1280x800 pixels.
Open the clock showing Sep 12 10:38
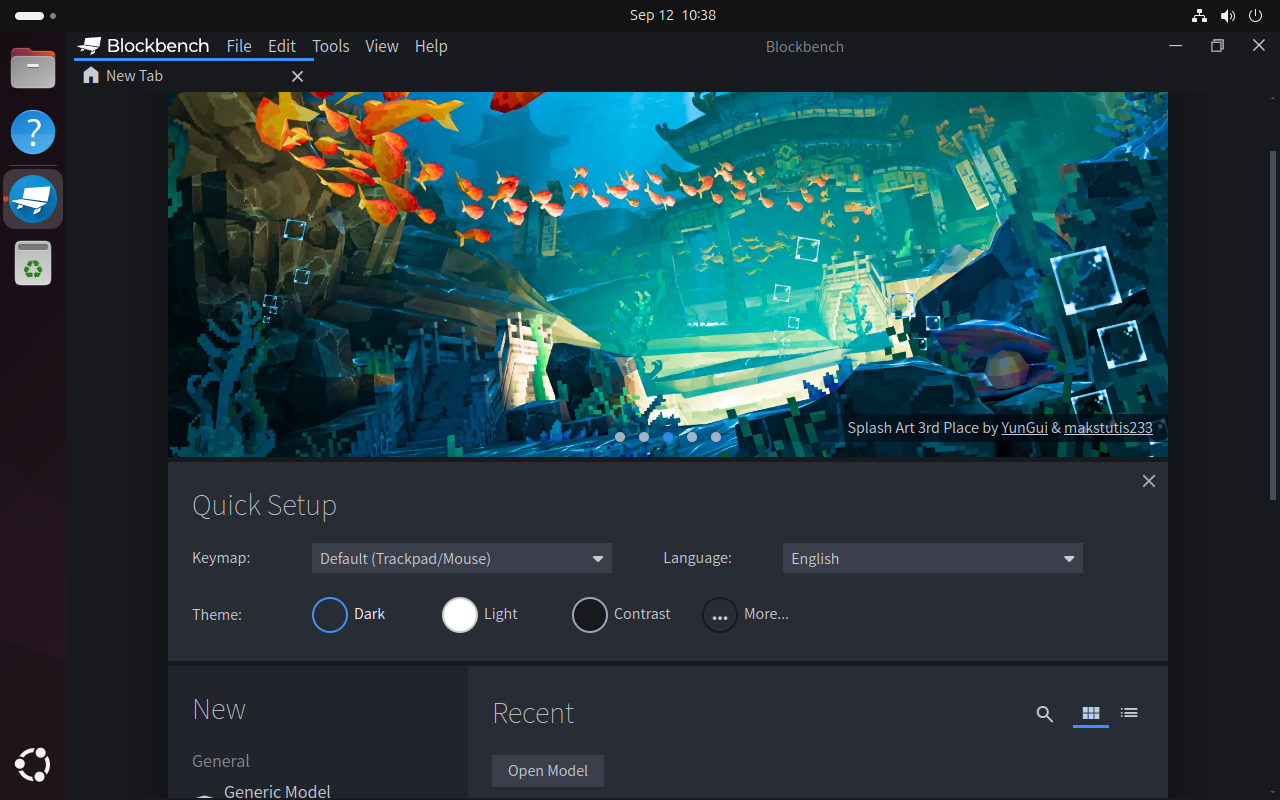click(673, 15)
